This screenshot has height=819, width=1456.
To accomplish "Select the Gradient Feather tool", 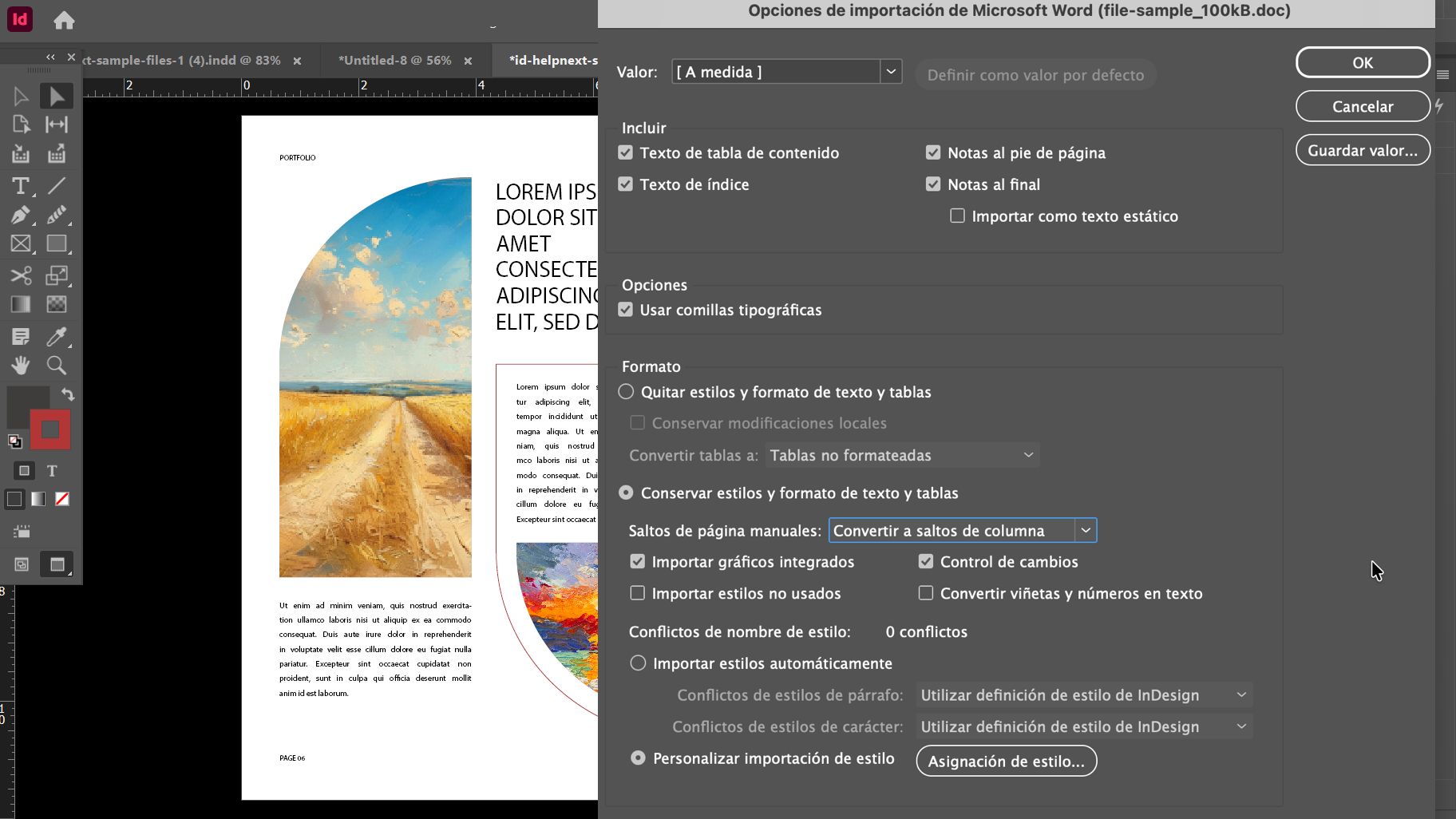I will pyautogui.click(x=57, y=304).
